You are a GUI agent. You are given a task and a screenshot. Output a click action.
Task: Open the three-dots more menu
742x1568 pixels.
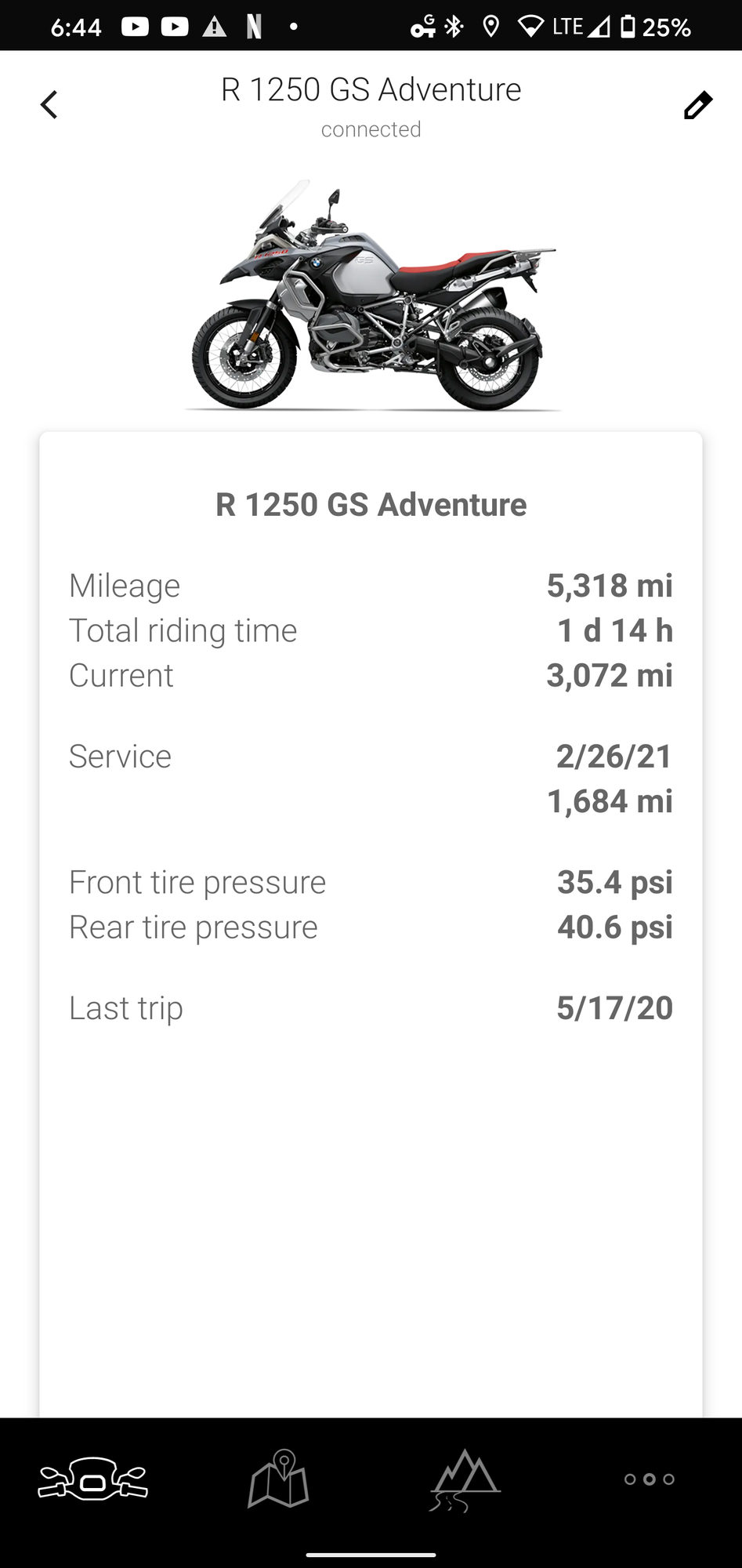coord(649,1479)
